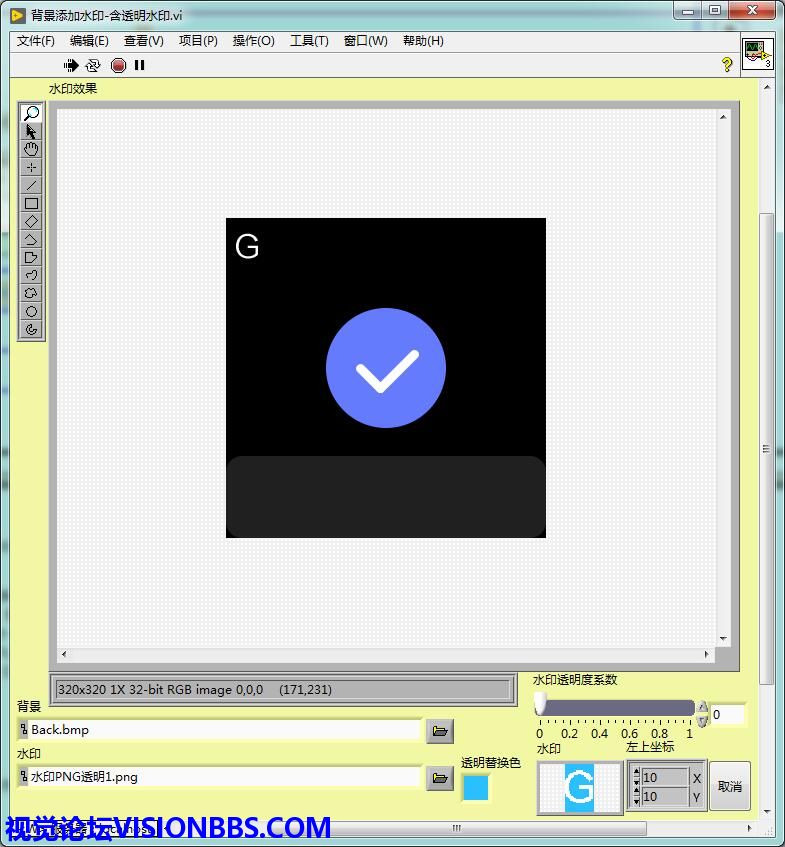The width and height of the screenshot is (785, 847).
Task: Click the Abort Execution stop button
Action: [x=118, y=65]
